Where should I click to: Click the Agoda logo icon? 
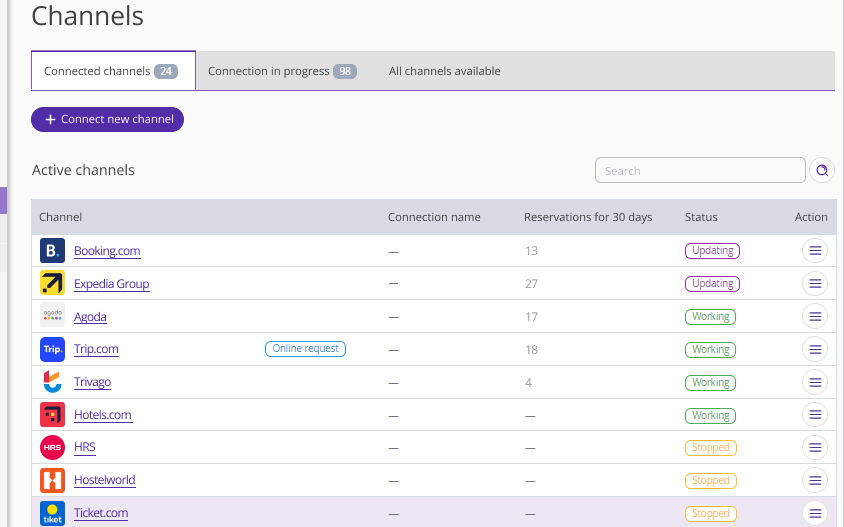(52, 317)
